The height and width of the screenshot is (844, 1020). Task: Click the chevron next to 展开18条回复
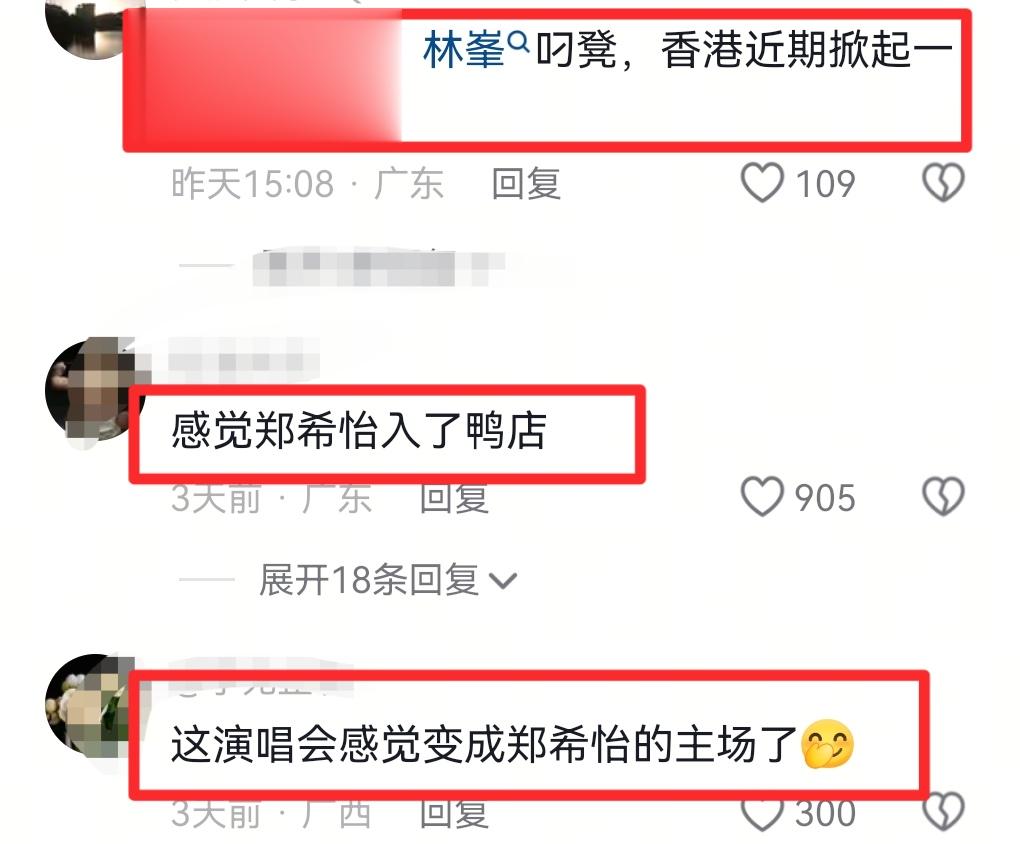tap(503, 580)
